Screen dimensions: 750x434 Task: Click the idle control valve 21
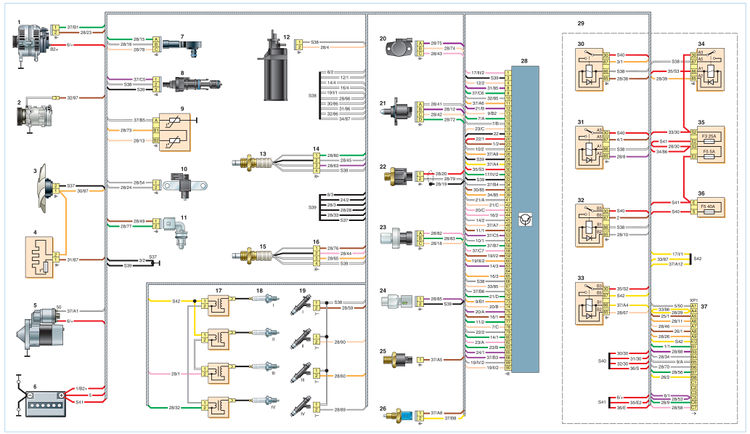tap(397, 111)
